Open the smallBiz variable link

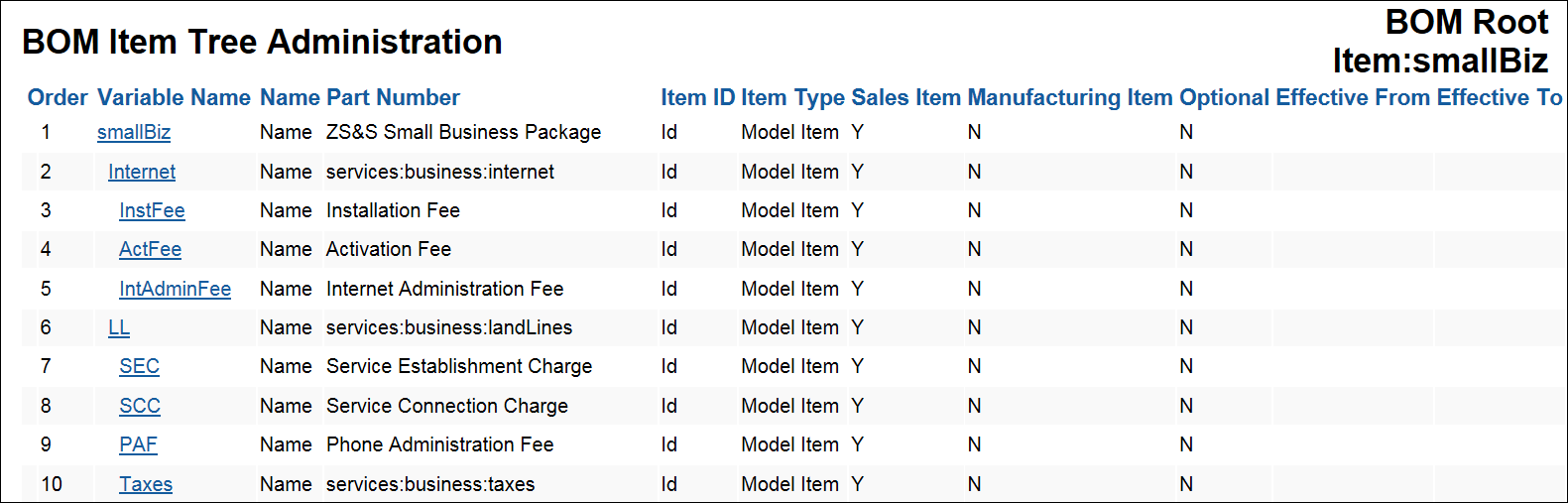134,132
